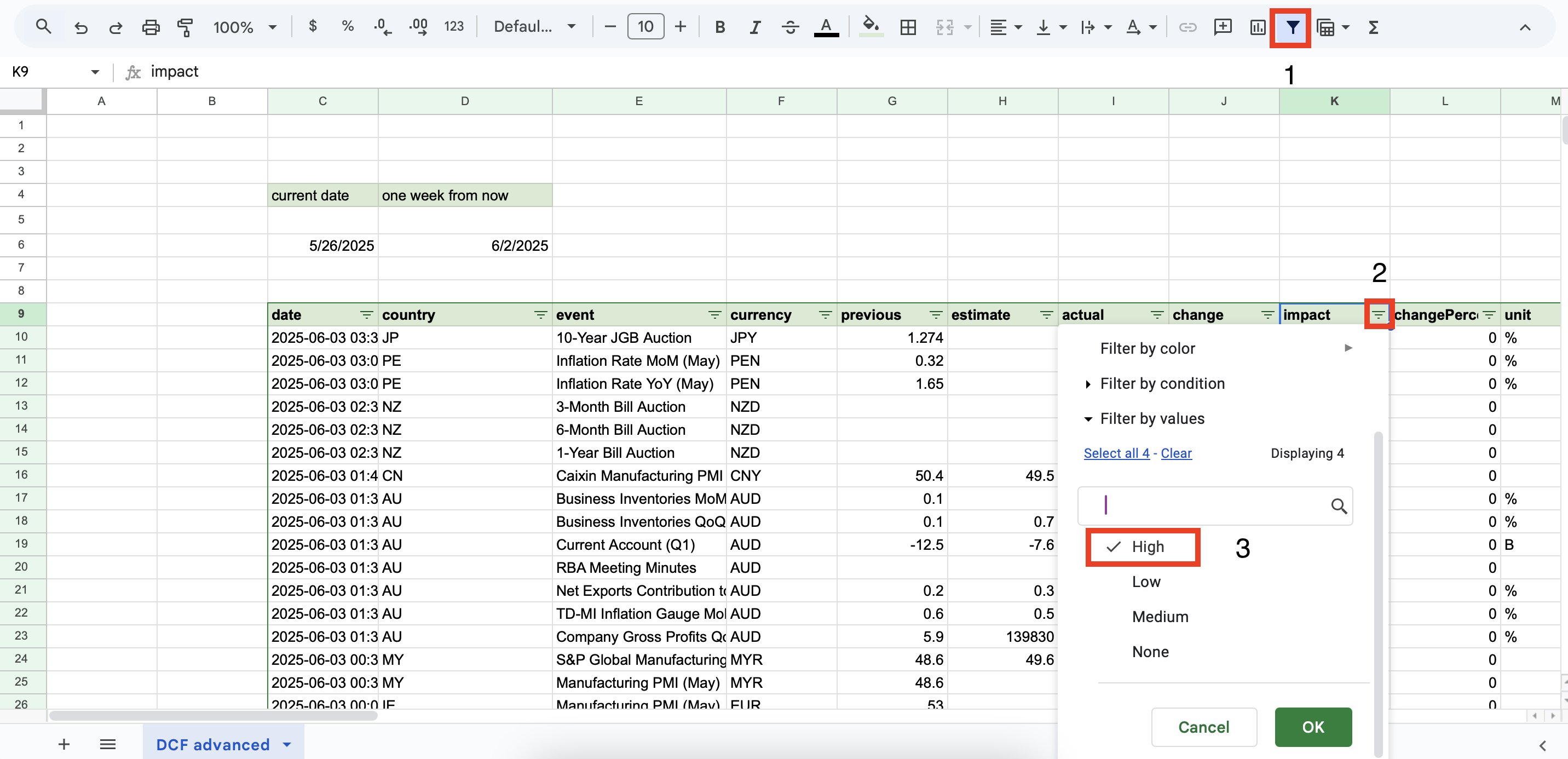Open the name box dropdown arrow

coord(95,72)
